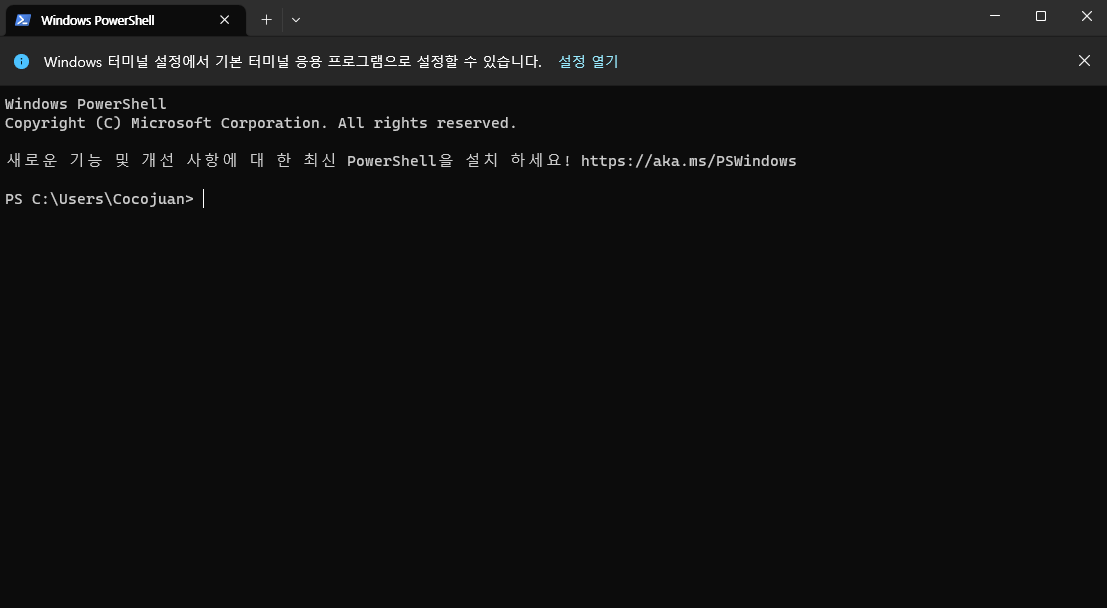Viewport: 1107px width, 608px height.
Task: Close the Windows Terminal window
Action: pos(1087,16)
